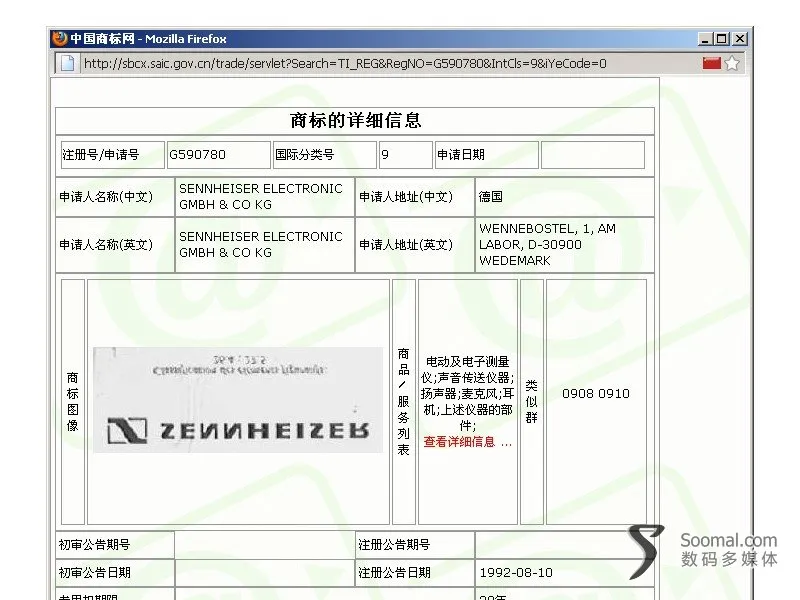Click the red flag icon in address bar

tap(711, 63)
